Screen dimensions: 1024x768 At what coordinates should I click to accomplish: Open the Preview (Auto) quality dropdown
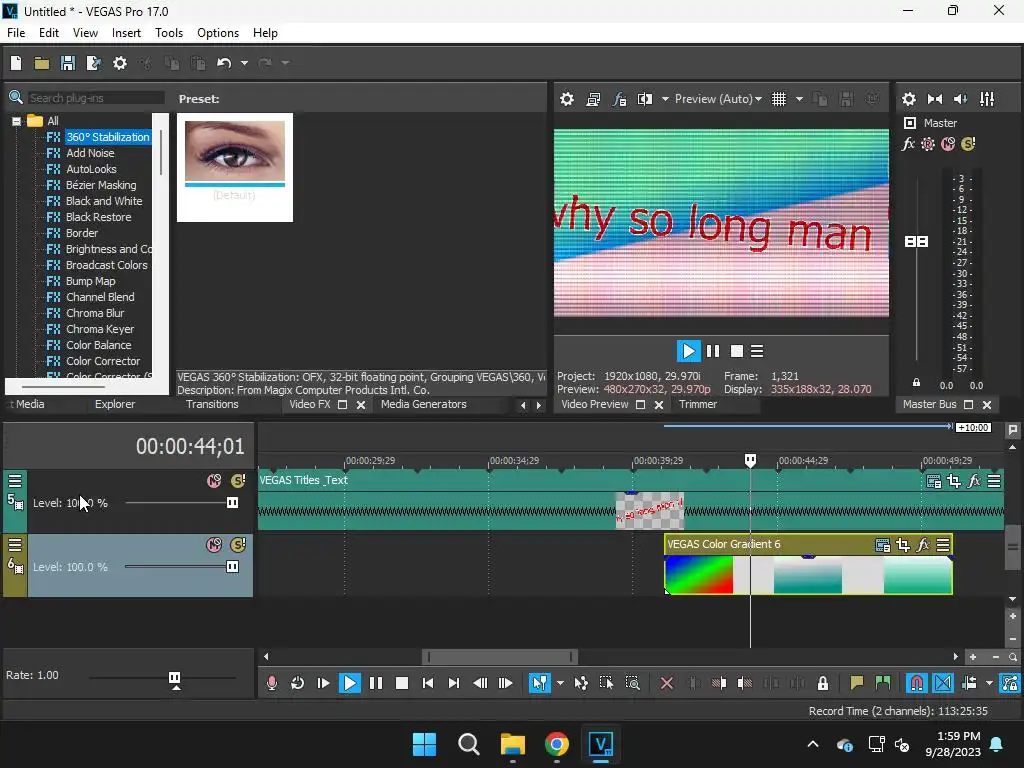tap(718, 99)
